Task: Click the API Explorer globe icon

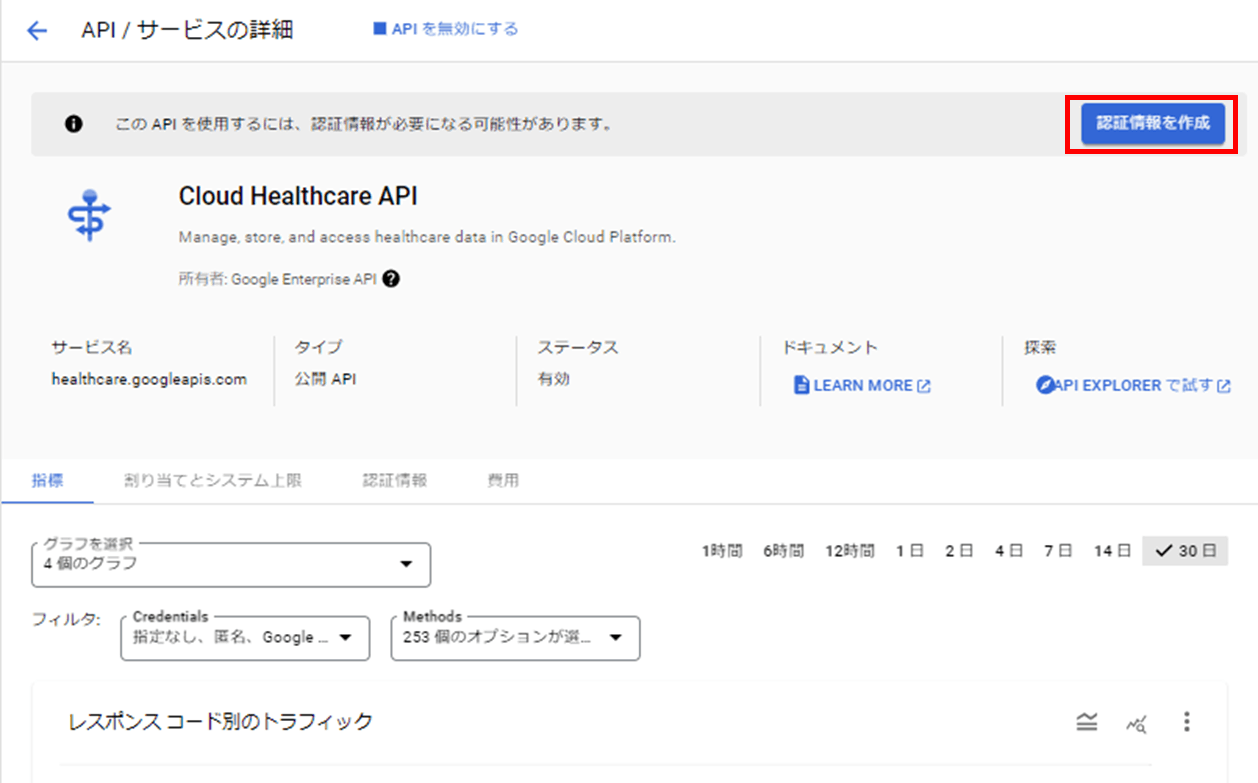Action: point(1045,385)
